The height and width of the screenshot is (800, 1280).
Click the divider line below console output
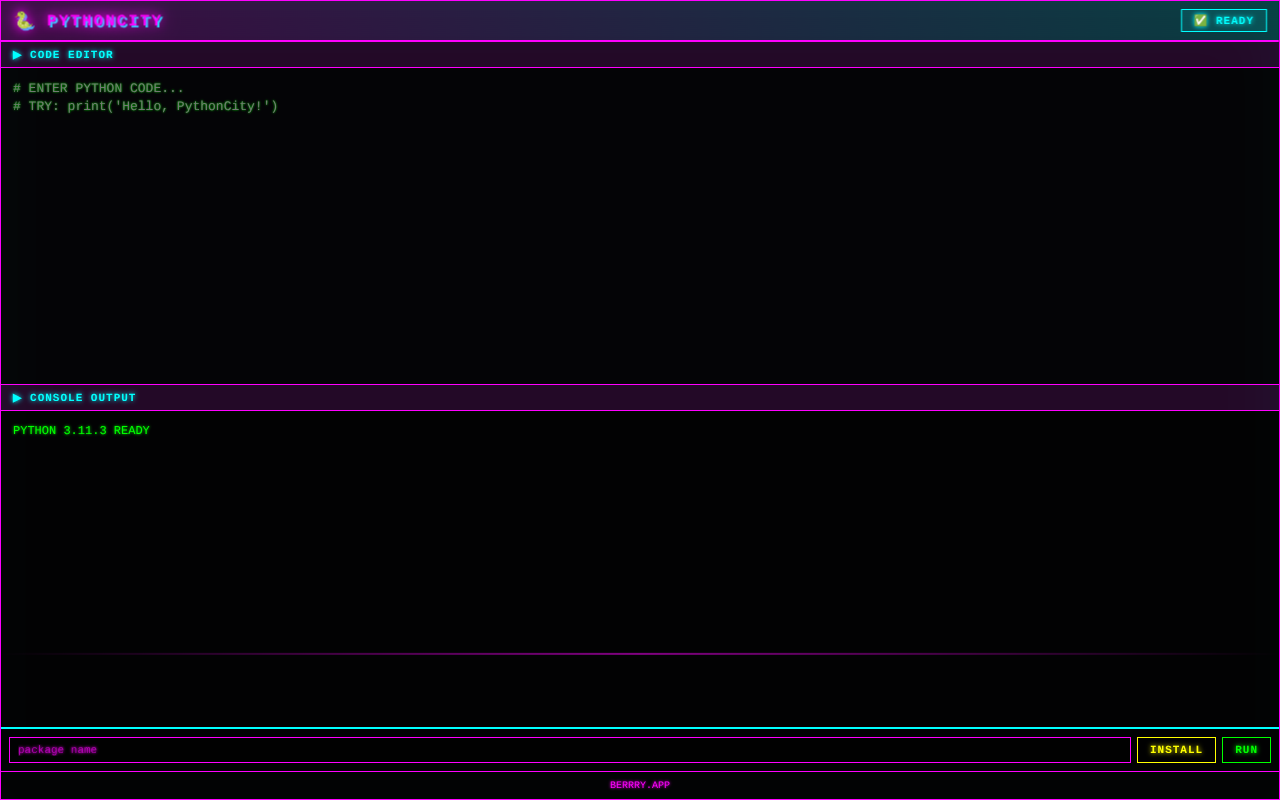coord(640,654)
